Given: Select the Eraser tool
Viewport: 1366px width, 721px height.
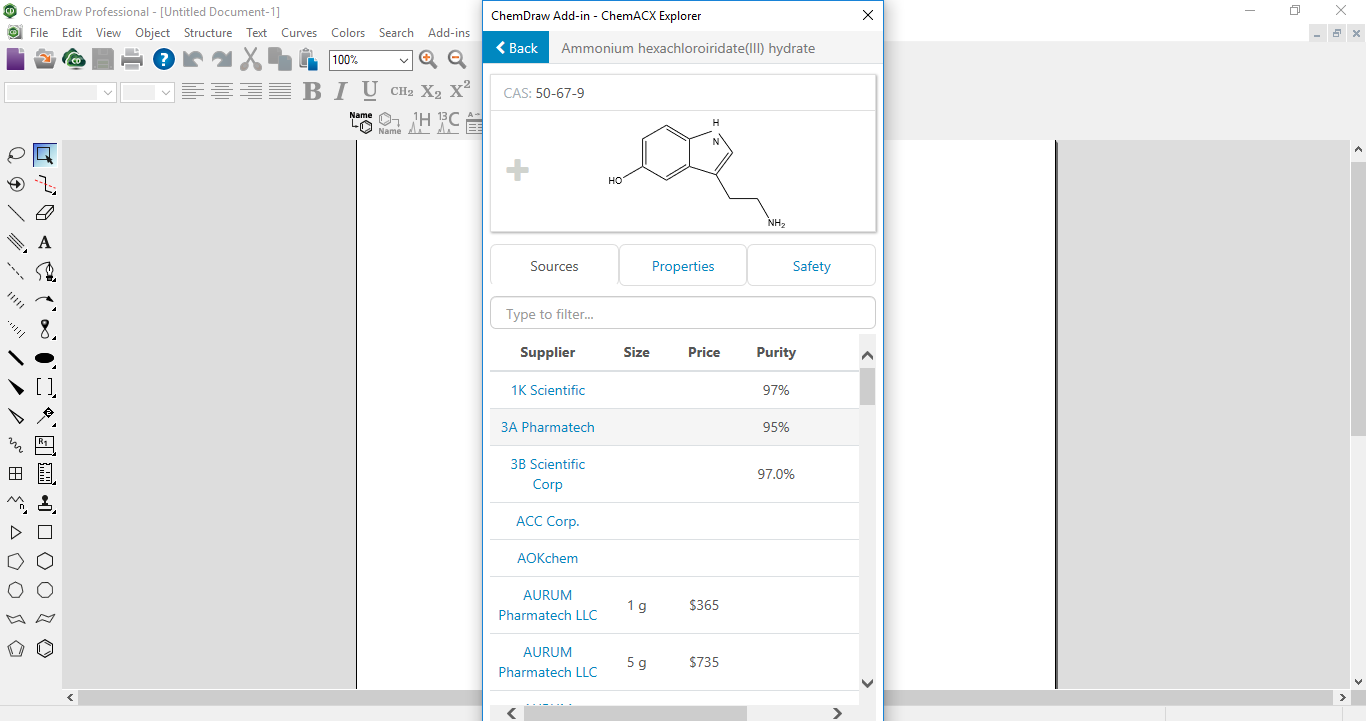Looking at the screenshot, I should tap(45, 213).
